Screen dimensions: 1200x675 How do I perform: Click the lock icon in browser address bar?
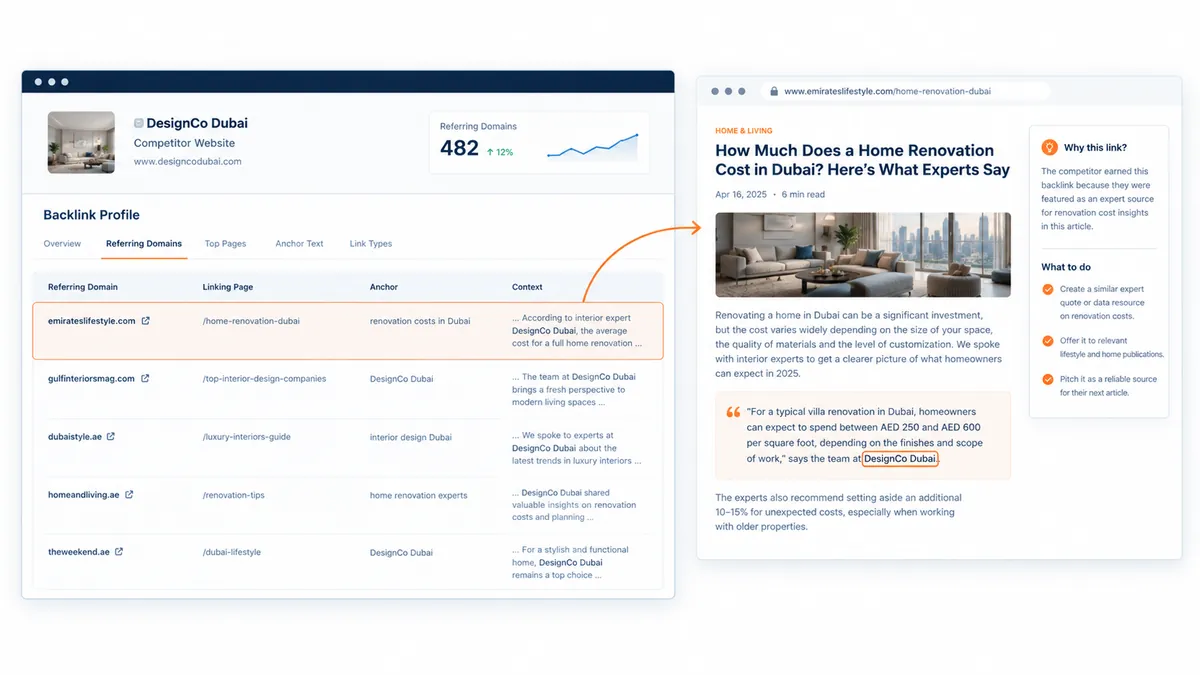point(772,91)
